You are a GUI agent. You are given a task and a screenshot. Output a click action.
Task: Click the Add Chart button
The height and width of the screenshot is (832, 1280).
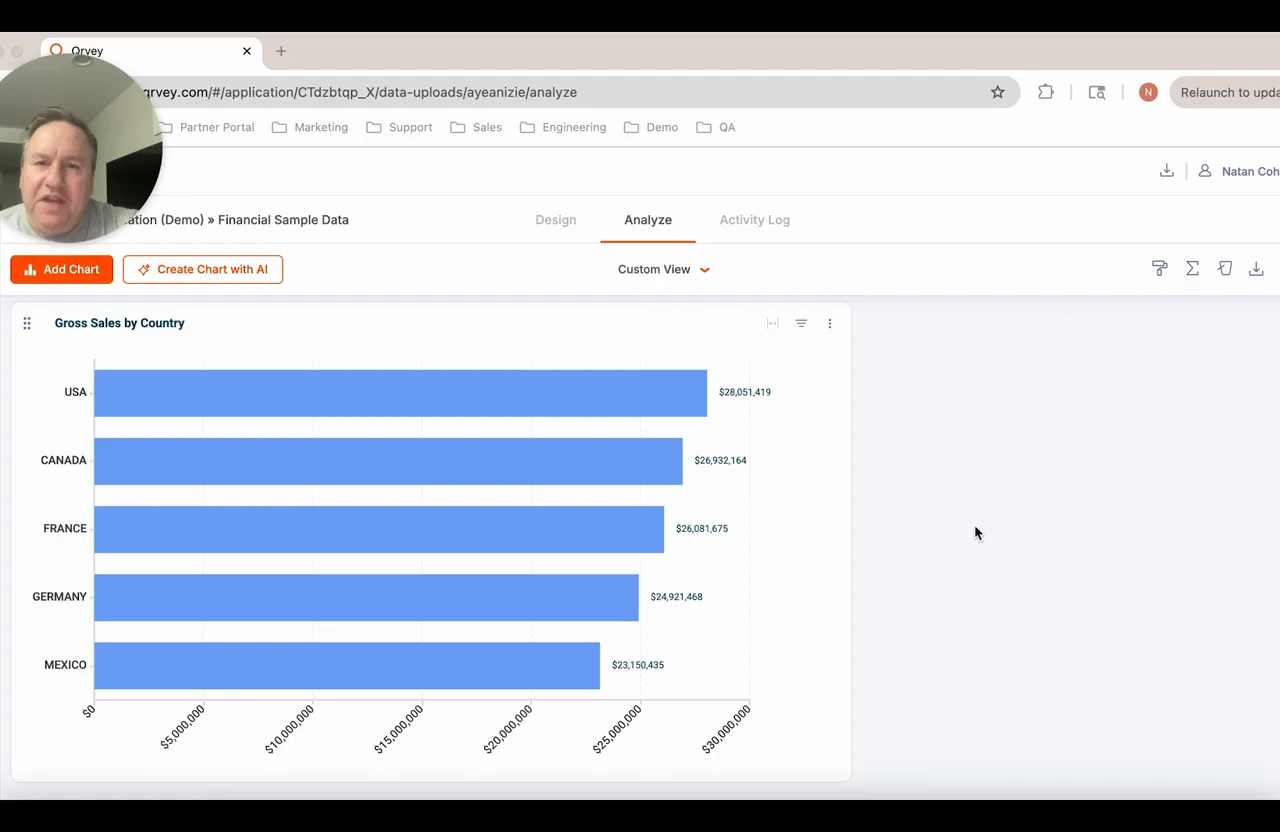(61, 269)
